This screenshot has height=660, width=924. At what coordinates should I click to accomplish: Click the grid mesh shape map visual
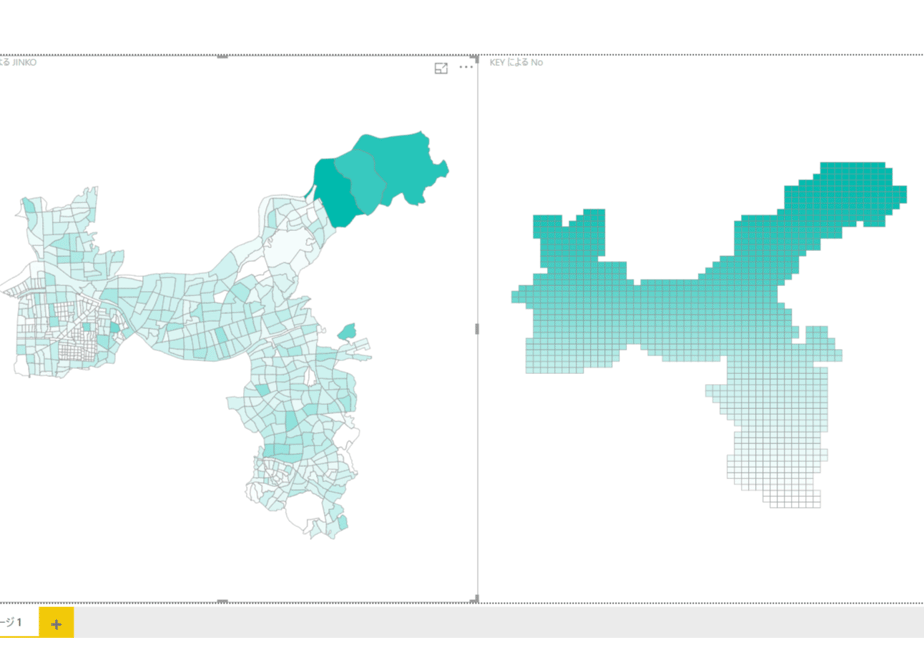coord(707,333)
